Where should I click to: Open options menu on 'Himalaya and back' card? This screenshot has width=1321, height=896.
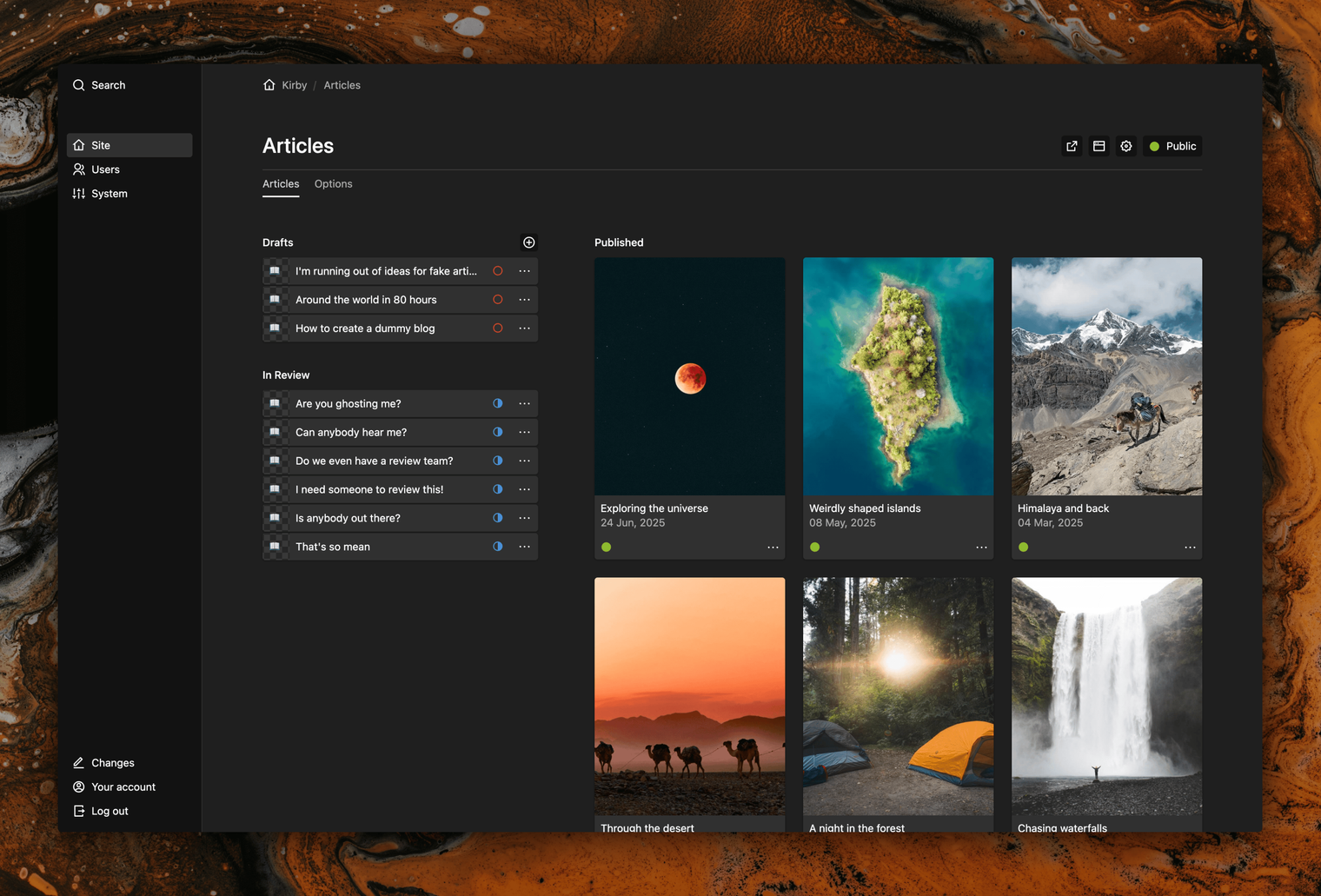[1190, 548]
